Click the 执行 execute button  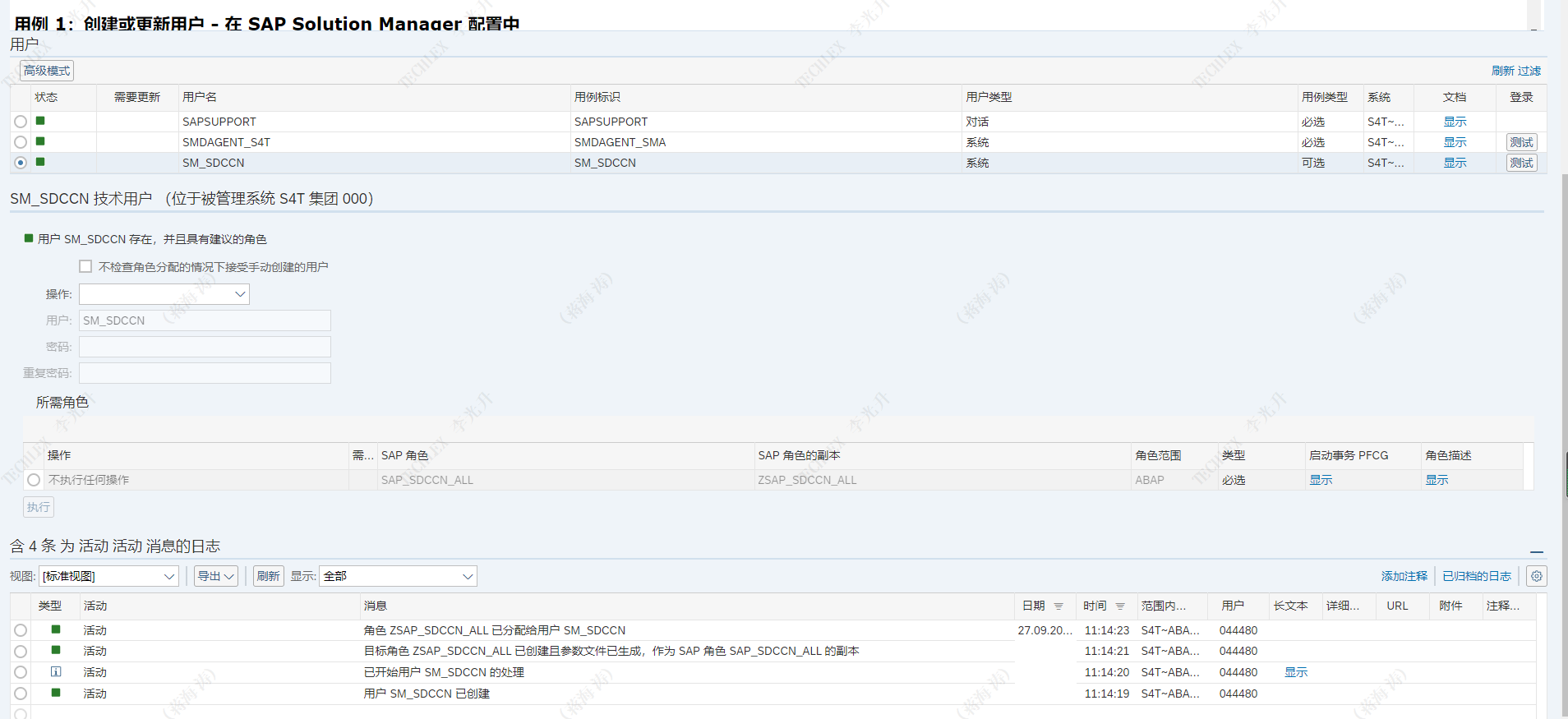click(39, 507)
